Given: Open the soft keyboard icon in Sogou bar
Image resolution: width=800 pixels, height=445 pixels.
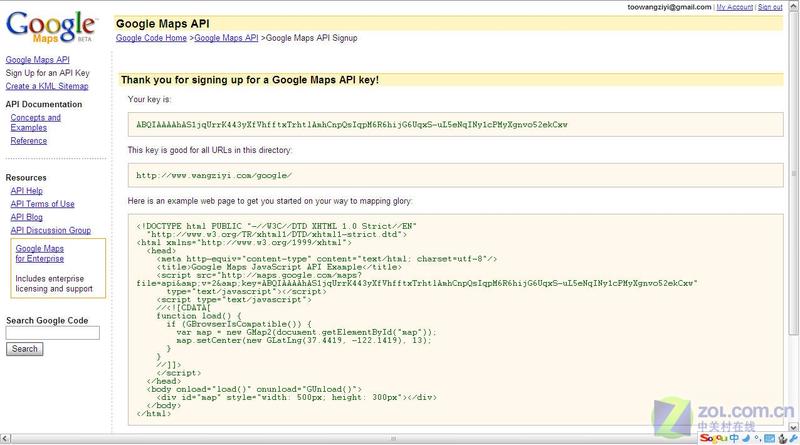Looking at the screenshot, I should (769, 438).
